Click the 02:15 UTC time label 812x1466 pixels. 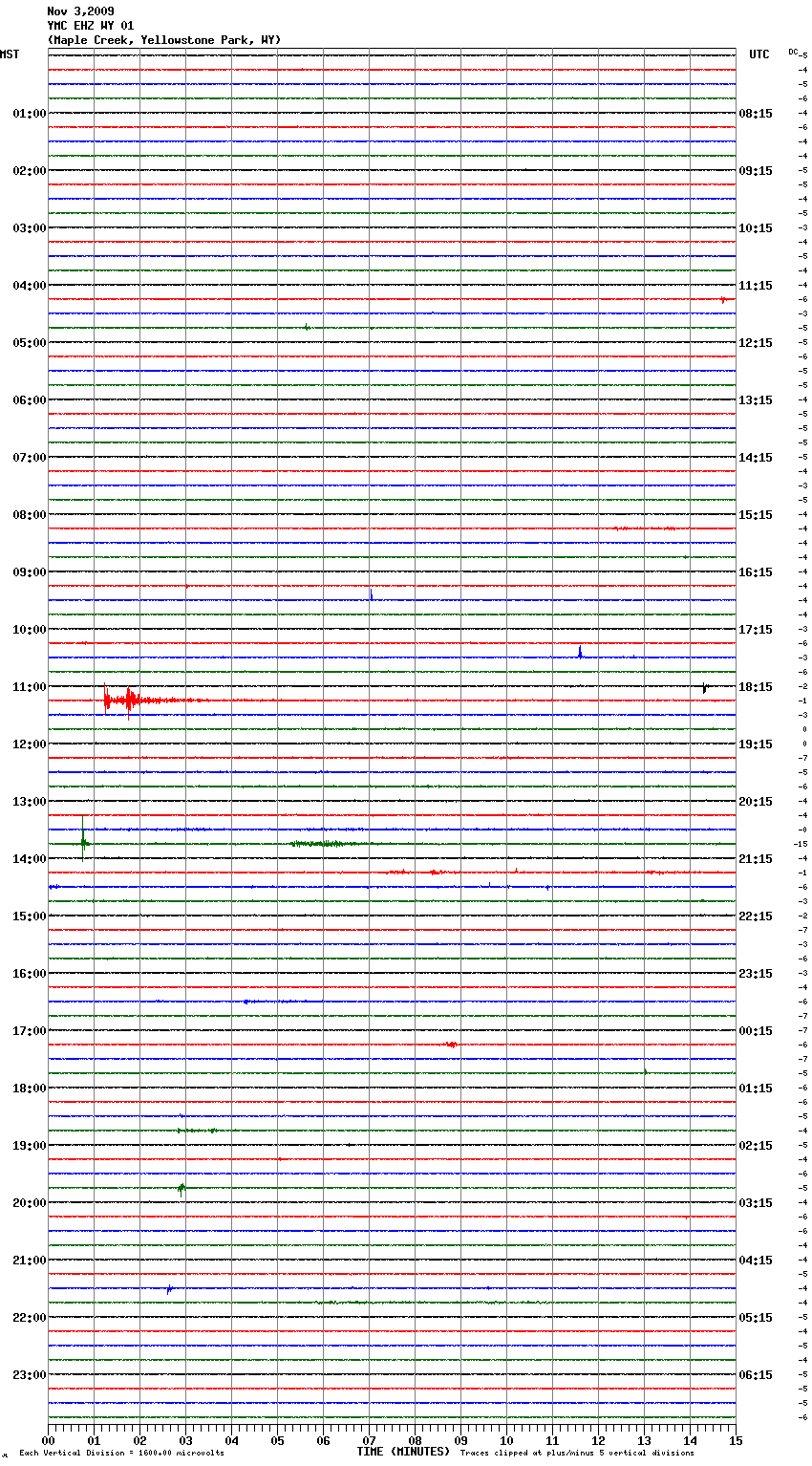[756, 1145]
